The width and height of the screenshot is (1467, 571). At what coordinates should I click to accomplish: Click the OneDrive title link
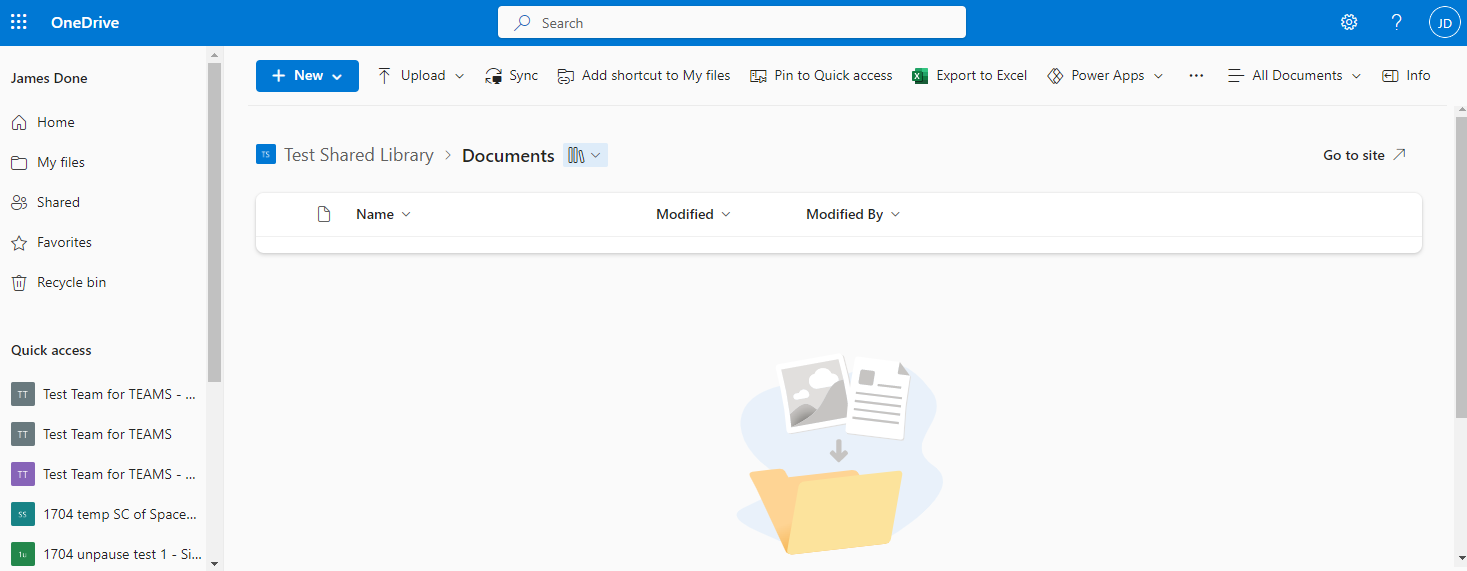(x=85, y=22)
